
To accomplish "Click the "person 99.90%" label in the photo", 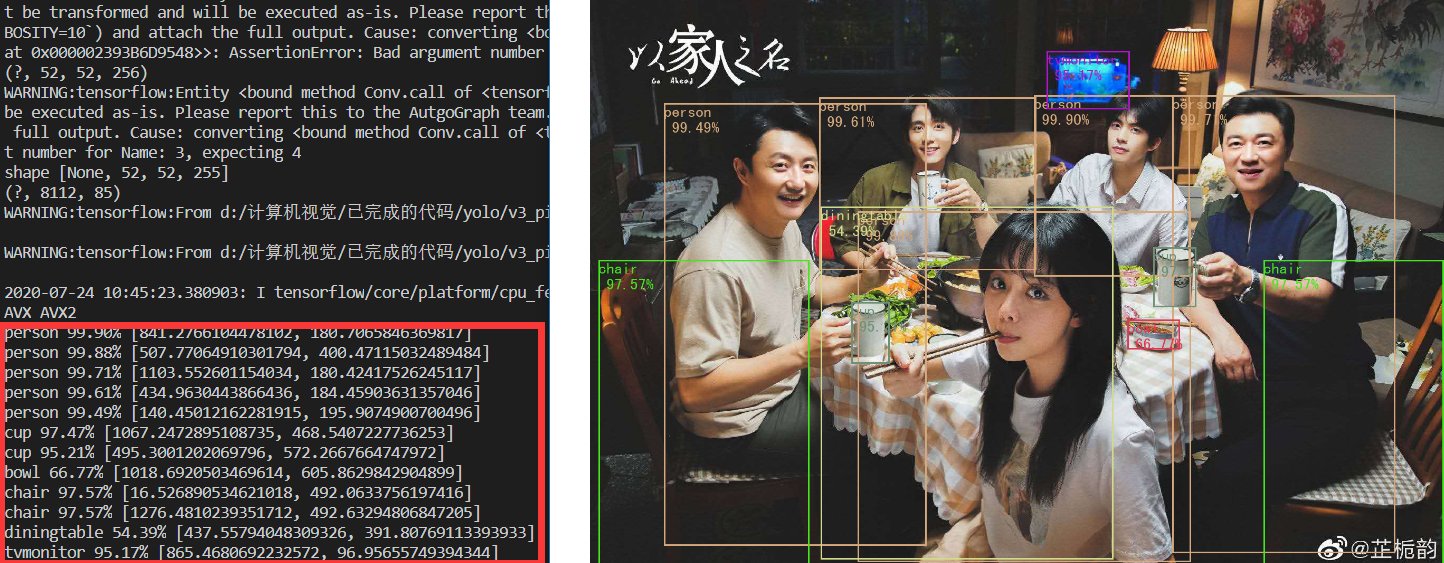I will 1064,112.
